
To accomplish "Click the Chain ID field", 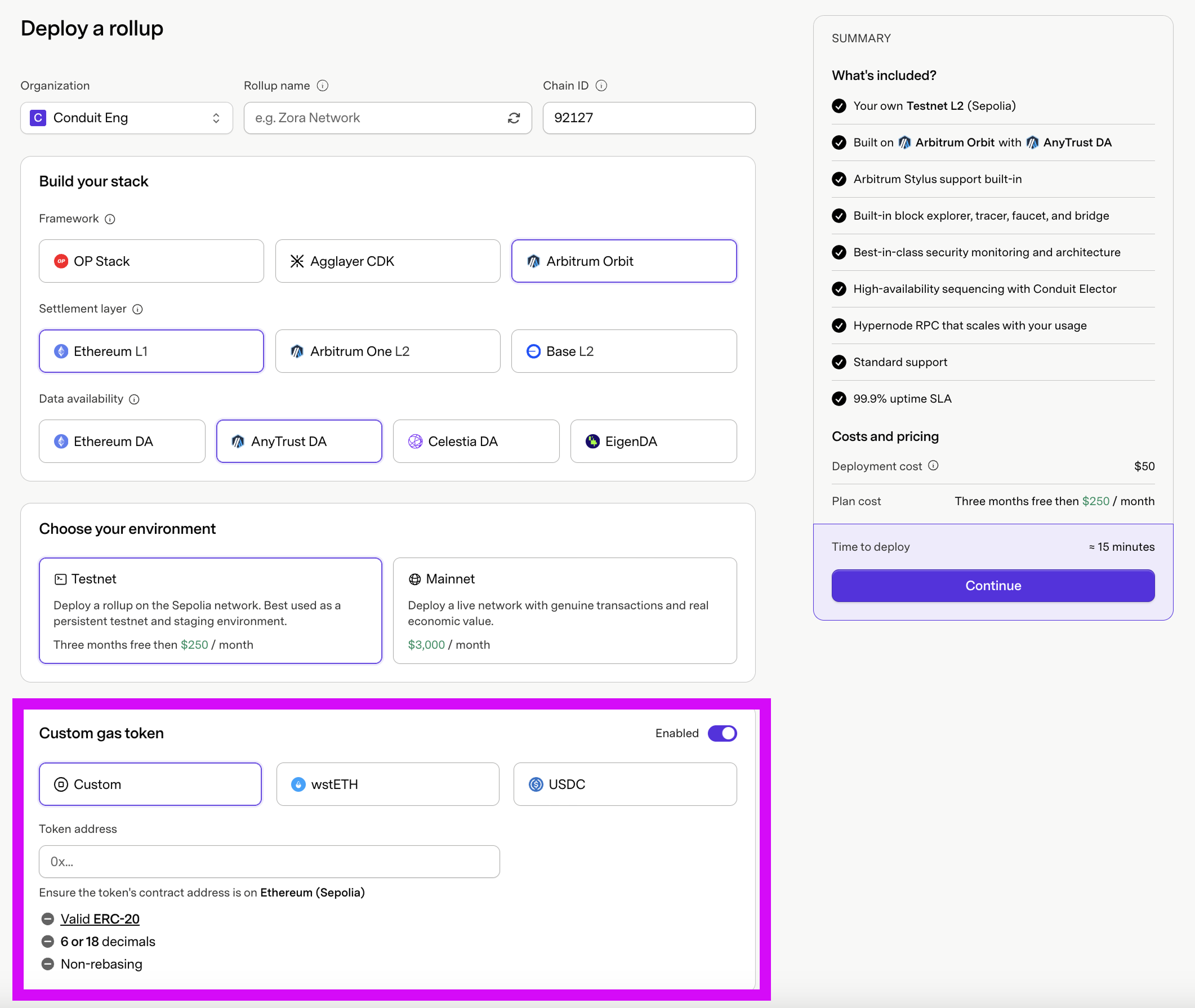I will coord(648,118).
